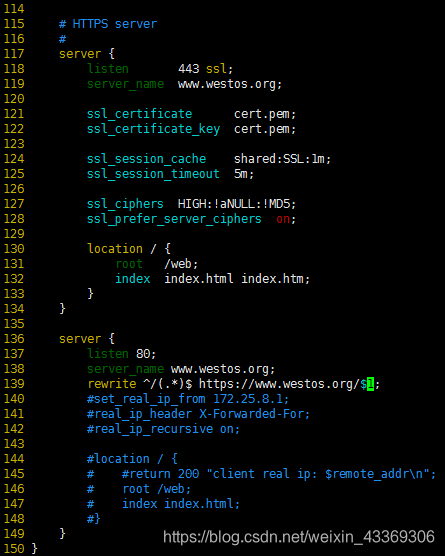Click 'root' directive on line 131

pyautogui.click(x=129, y=264)
